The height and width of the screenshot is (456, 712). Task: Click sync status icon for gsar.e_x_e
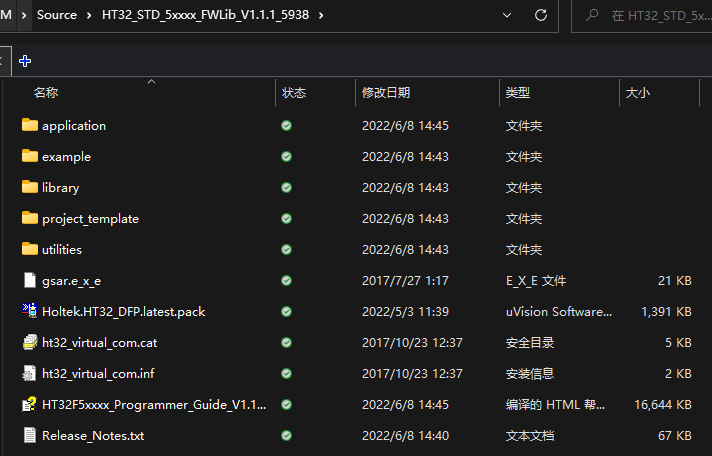click(x=287, y=280)
